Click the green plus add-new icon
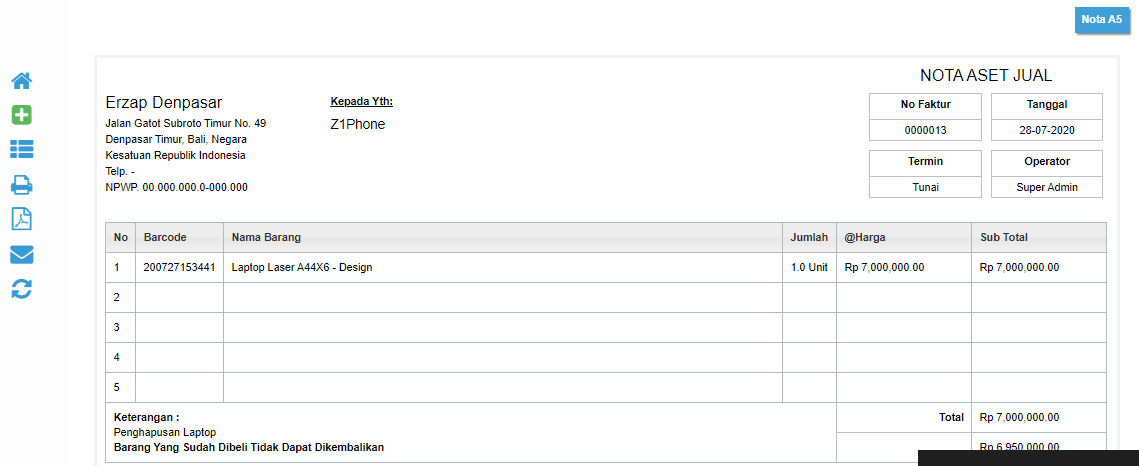Image resolution: width=1139 pixels, height=466 pixels. 22,115
